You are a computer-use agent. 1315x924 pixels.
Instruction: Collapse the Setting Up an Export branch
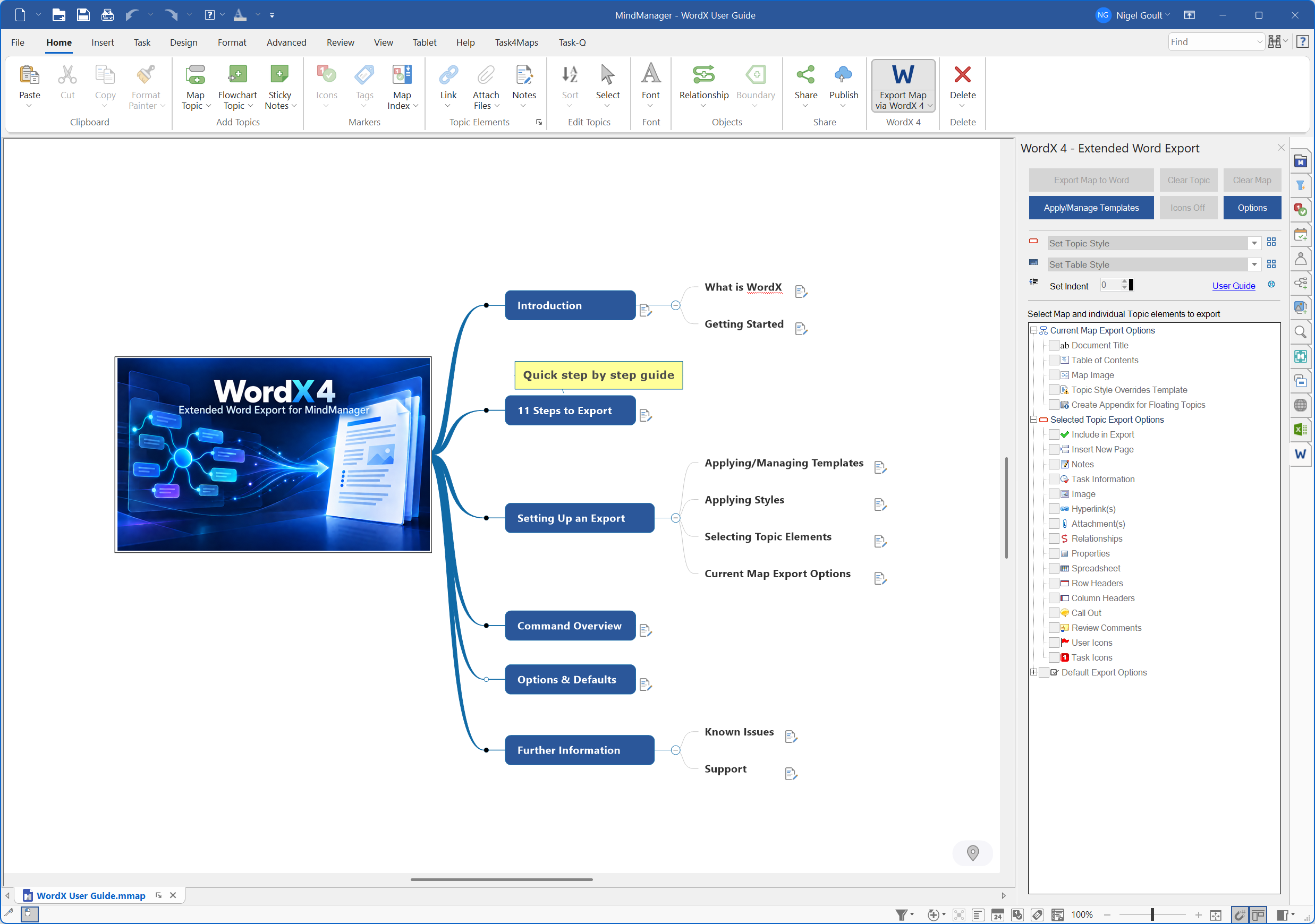tap(675, 518)
